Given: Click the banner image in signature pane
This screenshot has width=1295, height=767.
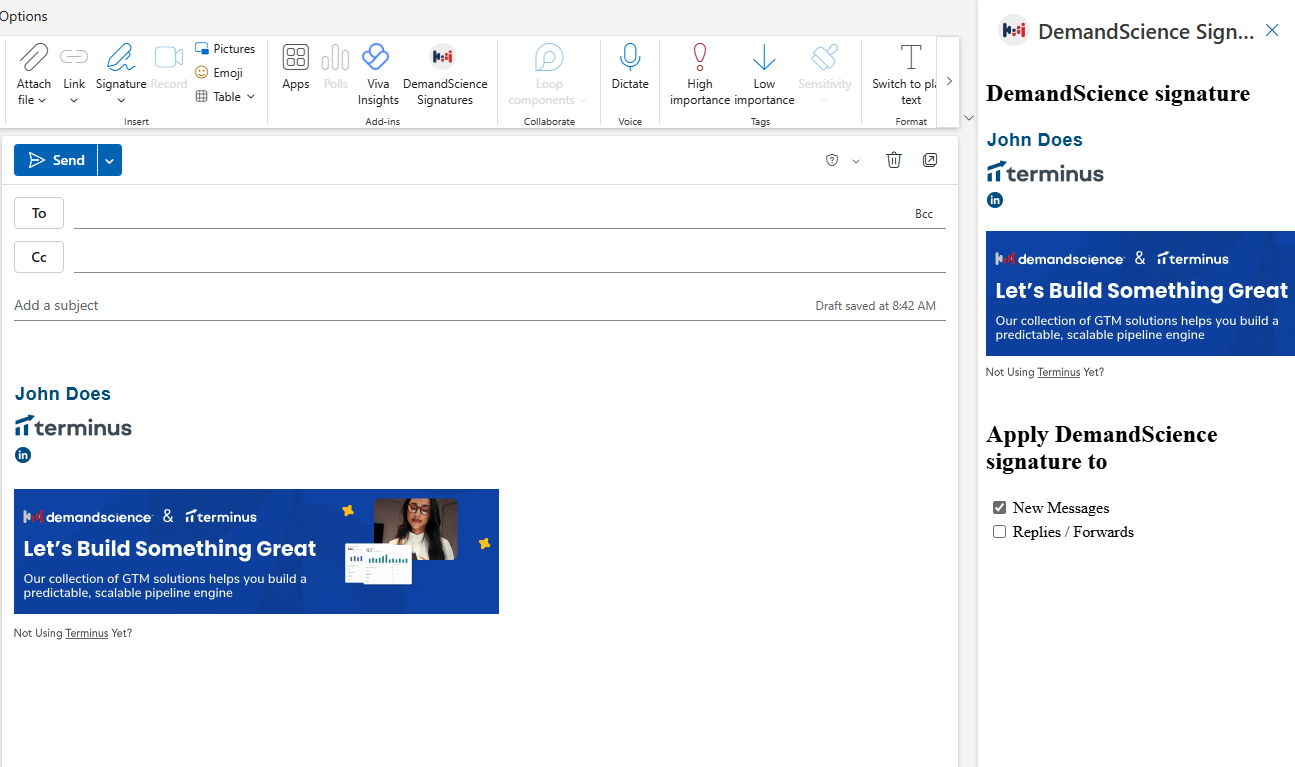Looking at the screenshot, I should [1140, 293].
